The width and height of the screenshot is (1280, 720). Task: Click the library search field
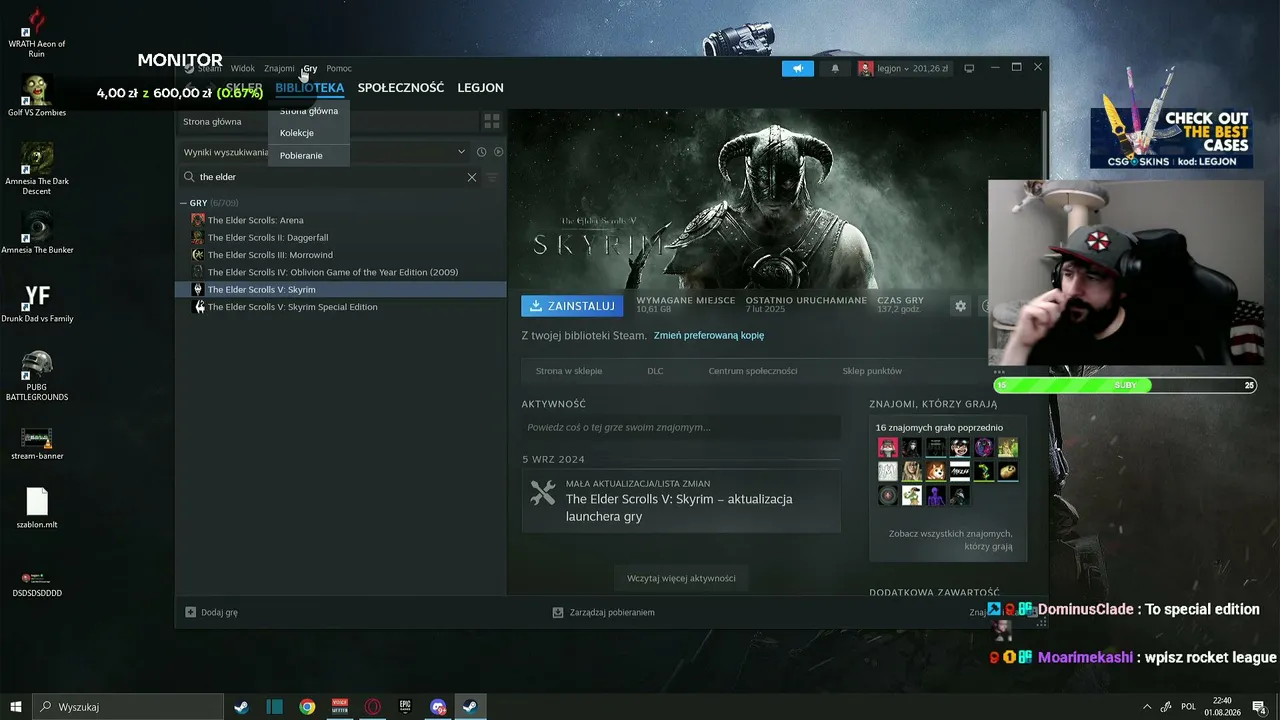[330, 177]
